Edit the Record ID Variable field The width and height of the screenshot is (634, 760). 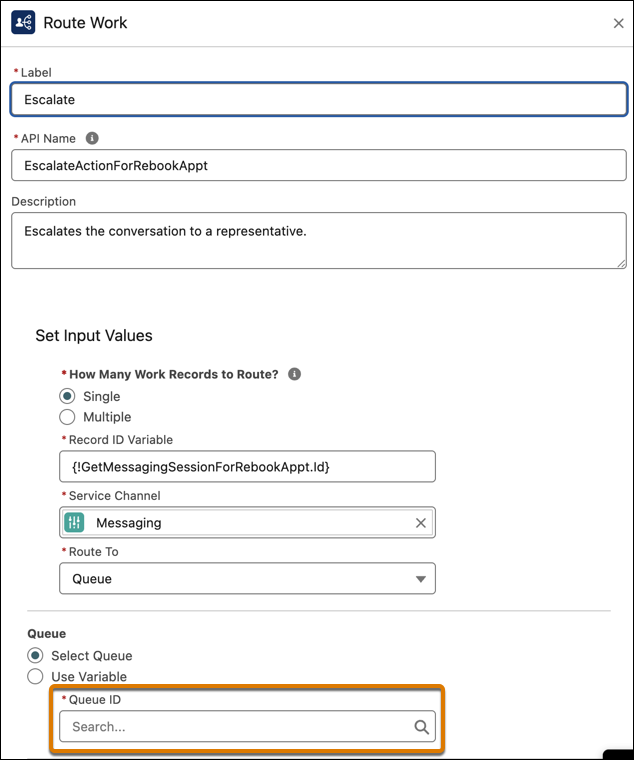point(247,466)
